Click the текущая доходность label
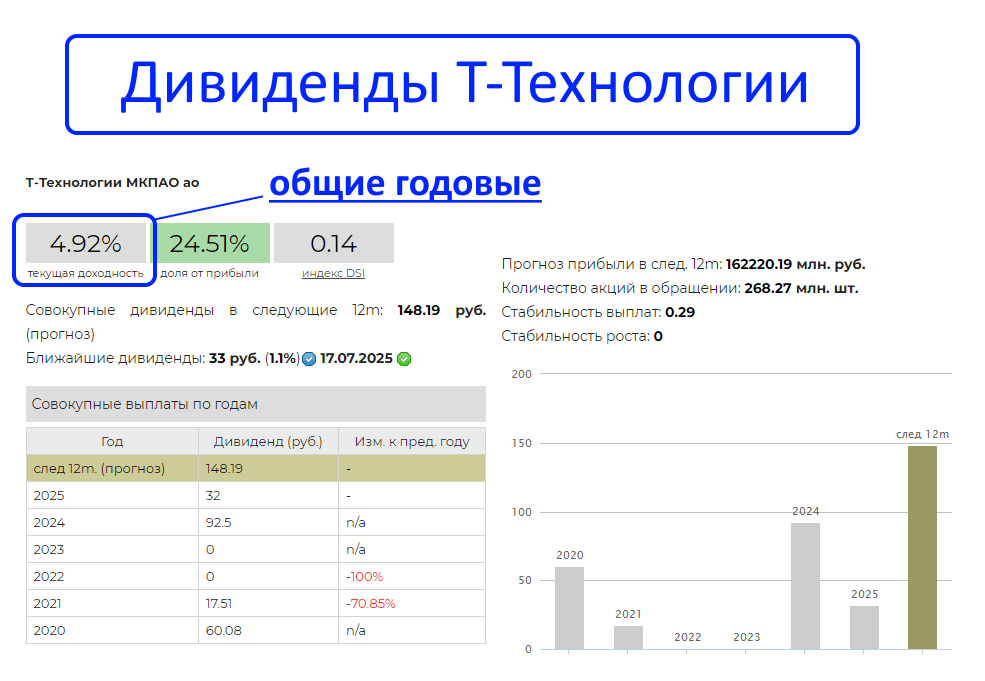This screenshot has width=985, height=681. [x=85, y=273]
